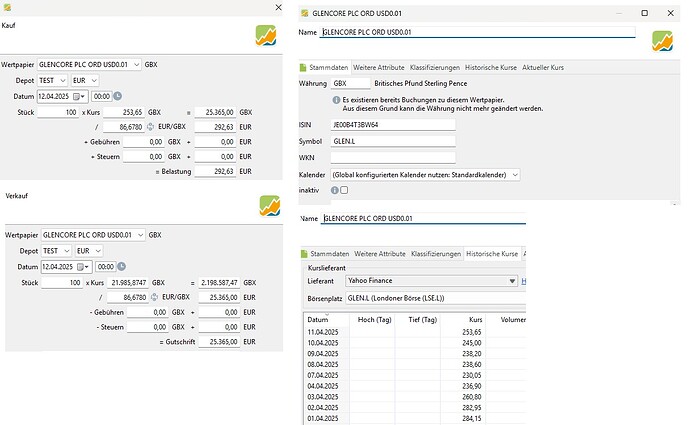Switch to Klassifizierungen tab in lower editor
Viewport: 690px width, 425px height.
[436, 254]
